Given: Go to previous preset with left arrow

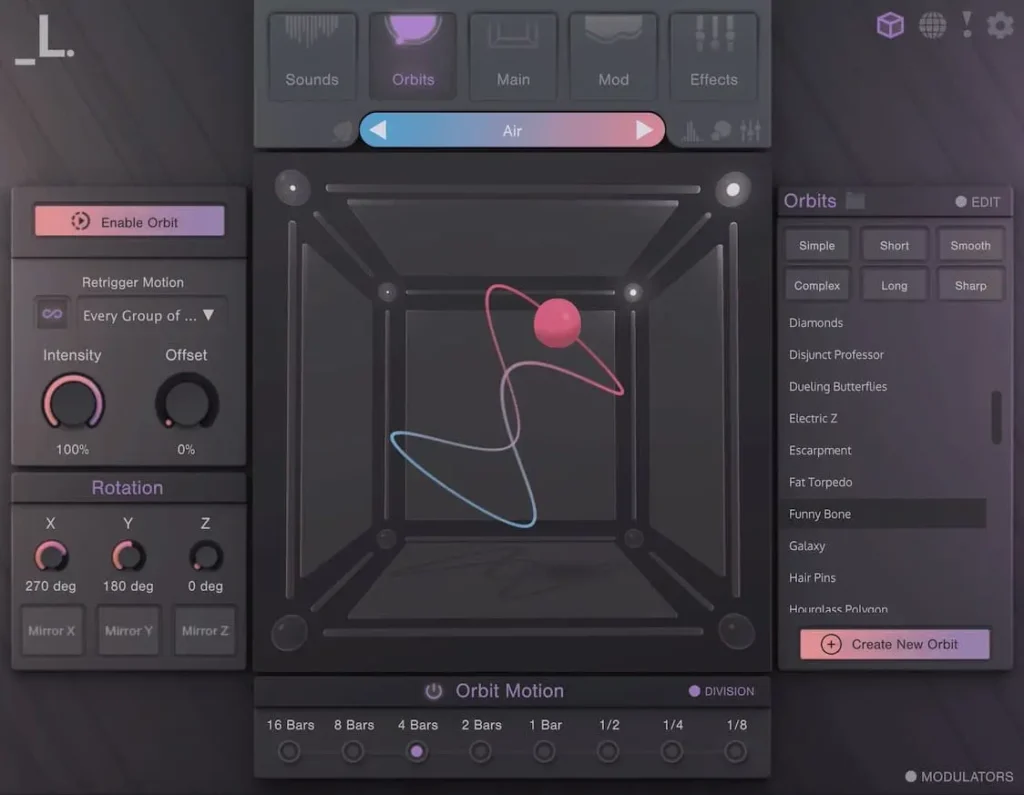Looking at the screenshot, I should pos(379,130).
